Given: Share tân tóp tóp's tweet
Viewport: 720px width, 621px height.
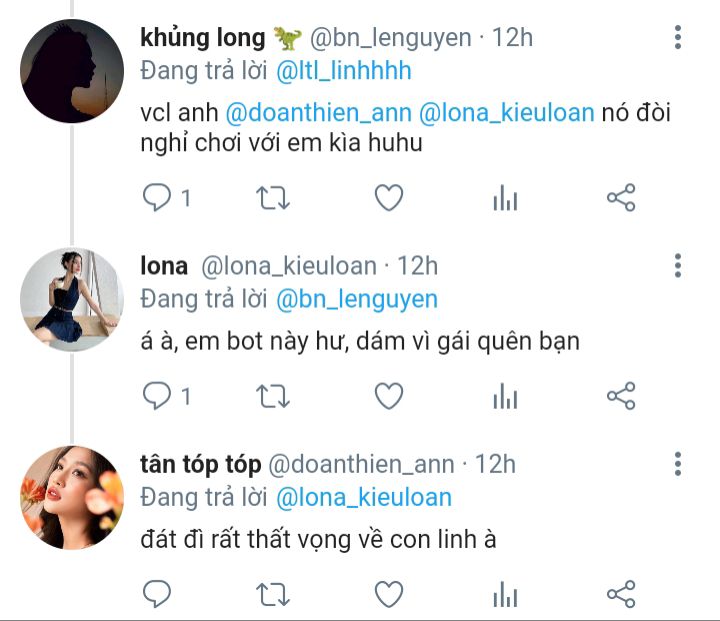Looking at the screenshot, I should tap(621, 594).
